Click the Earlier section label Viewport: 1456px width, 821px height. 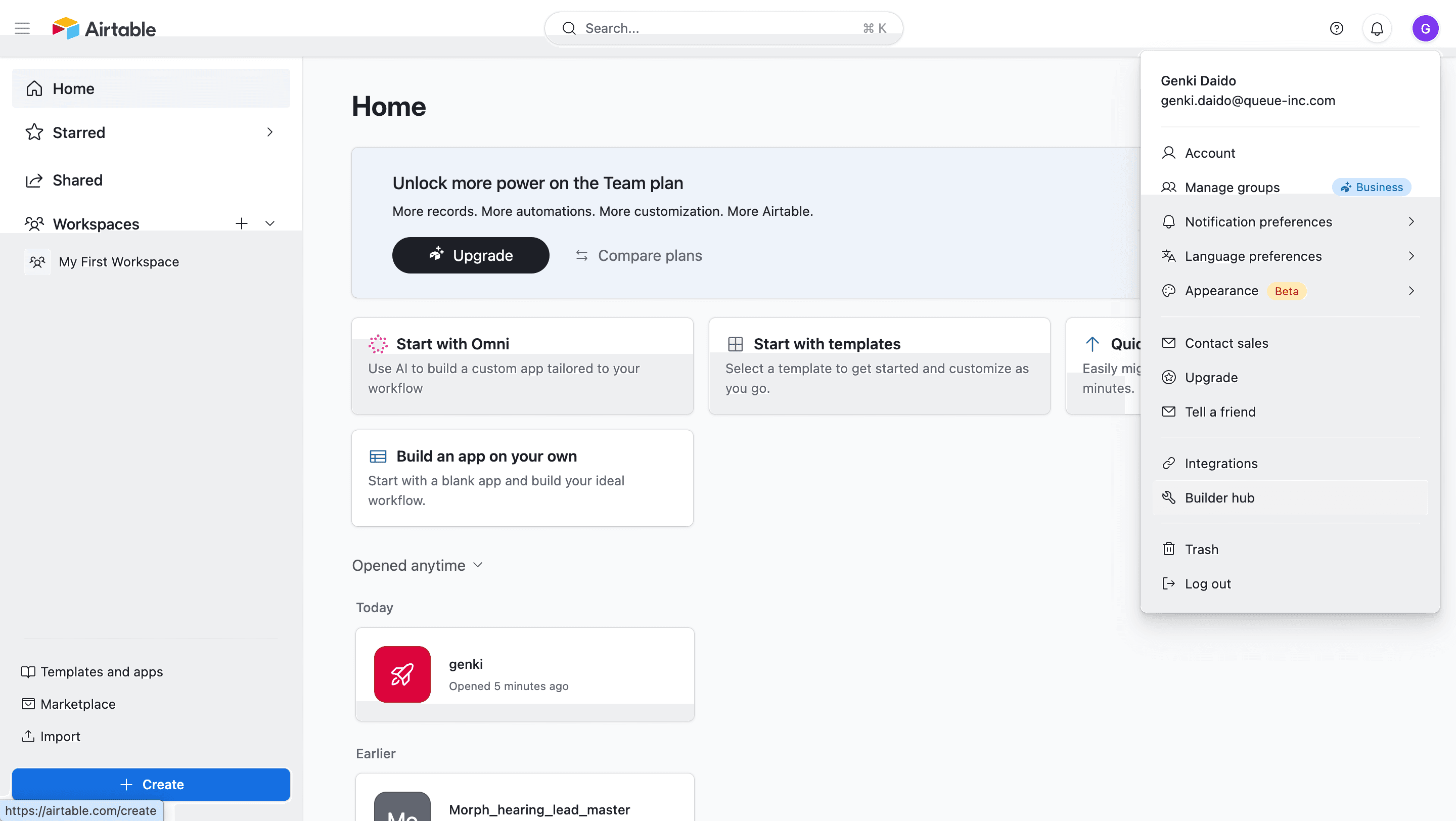point(375,753)
